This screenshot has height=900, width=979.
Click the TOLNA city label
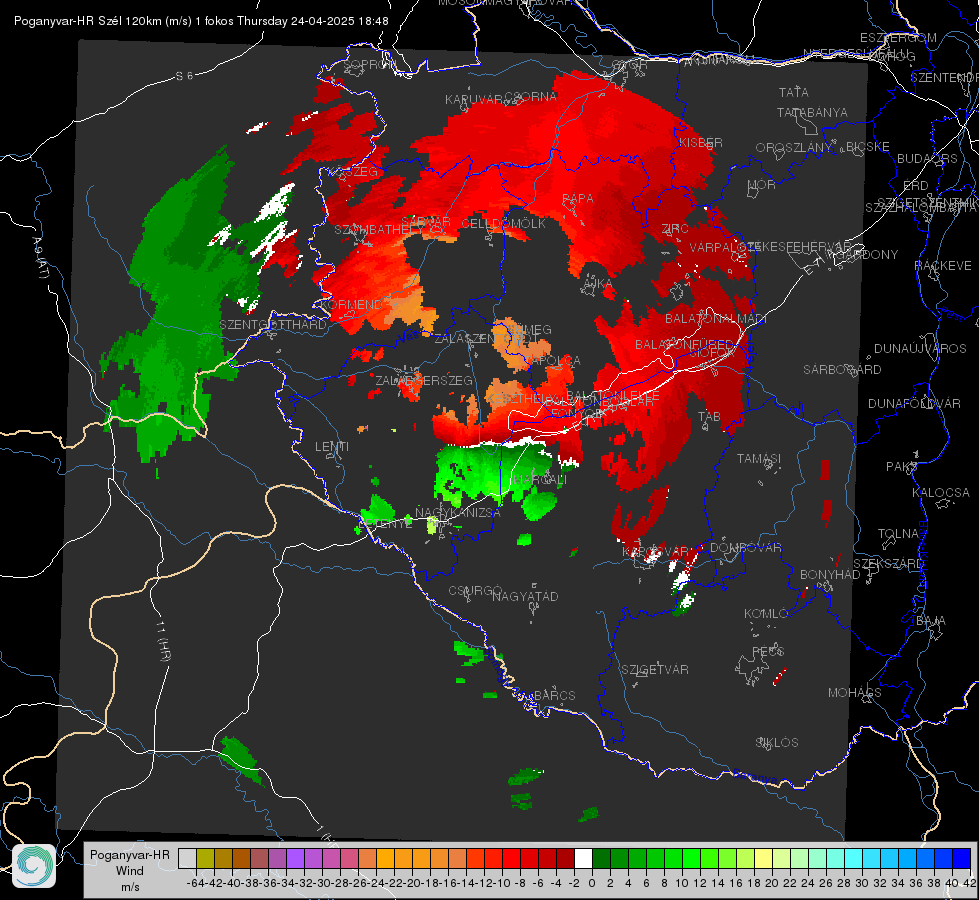[898, 534]
